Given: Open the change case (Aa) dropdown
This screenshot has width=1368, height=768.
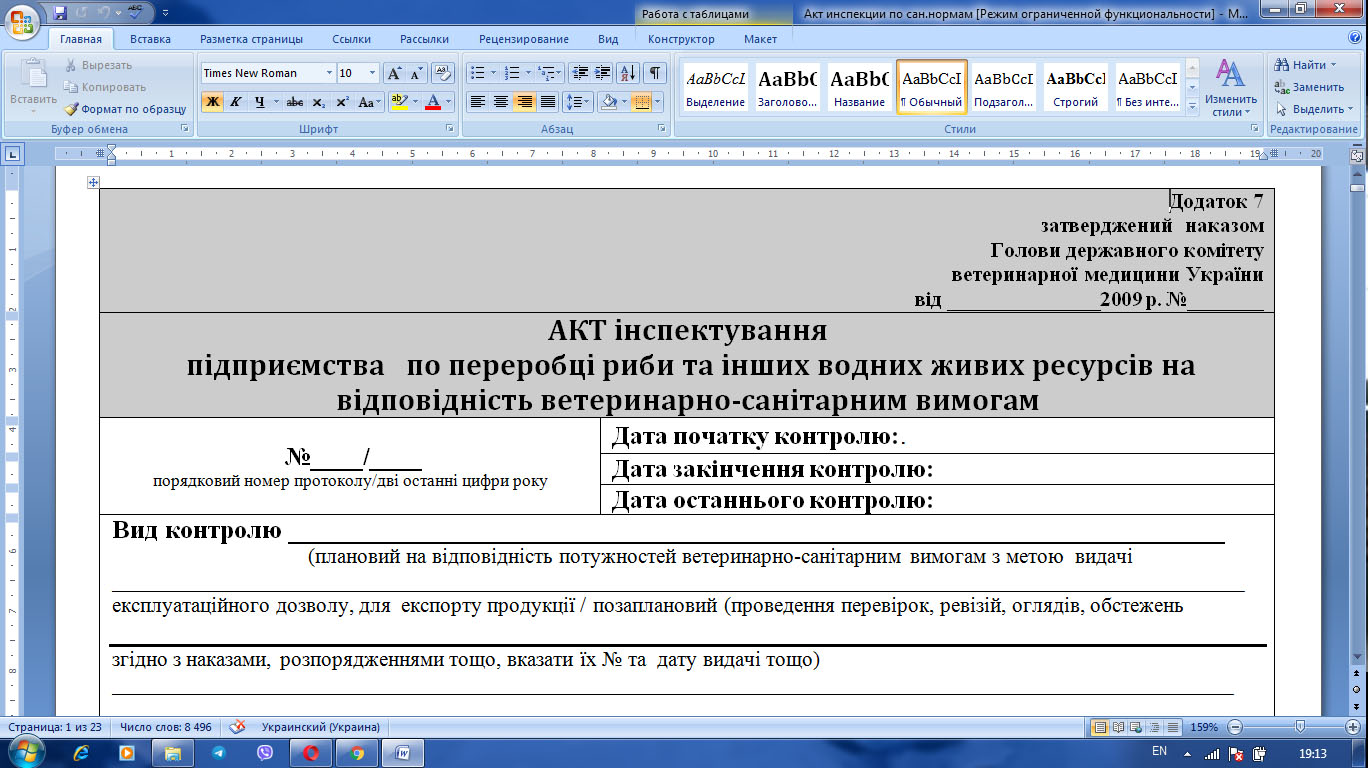Looking at the screenshot, I should 370,102.
